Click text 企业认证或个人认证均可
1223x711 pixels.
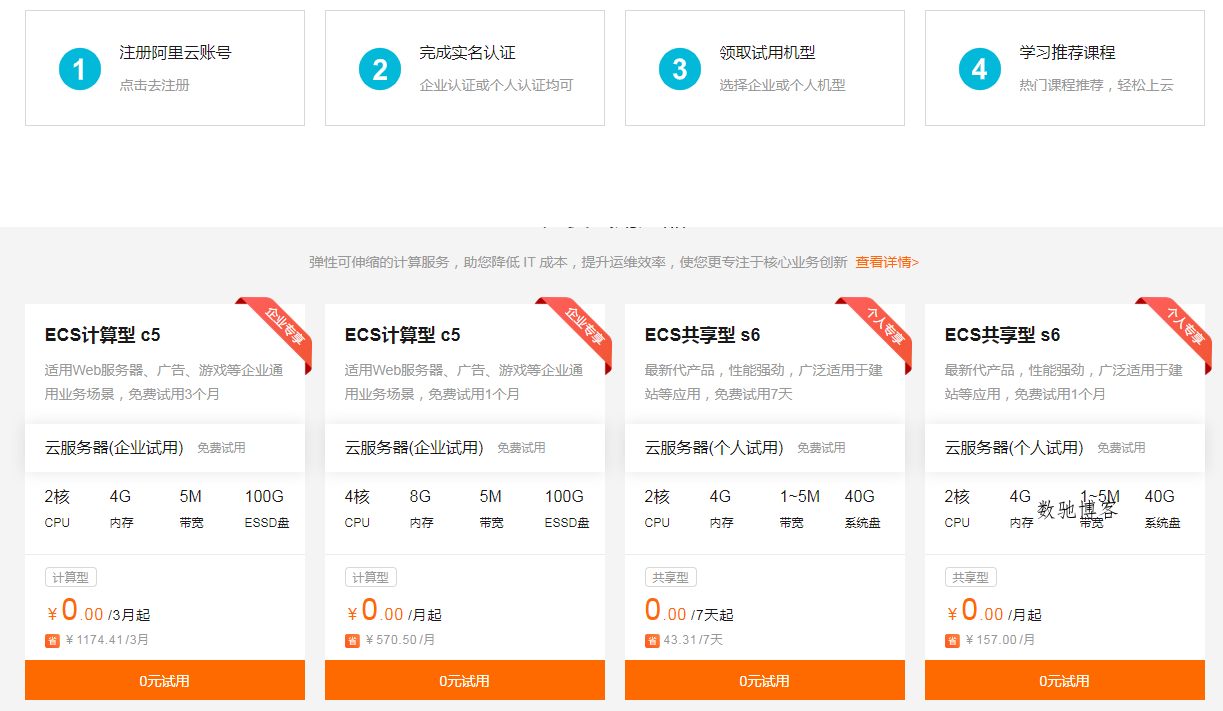click(496, 85)
